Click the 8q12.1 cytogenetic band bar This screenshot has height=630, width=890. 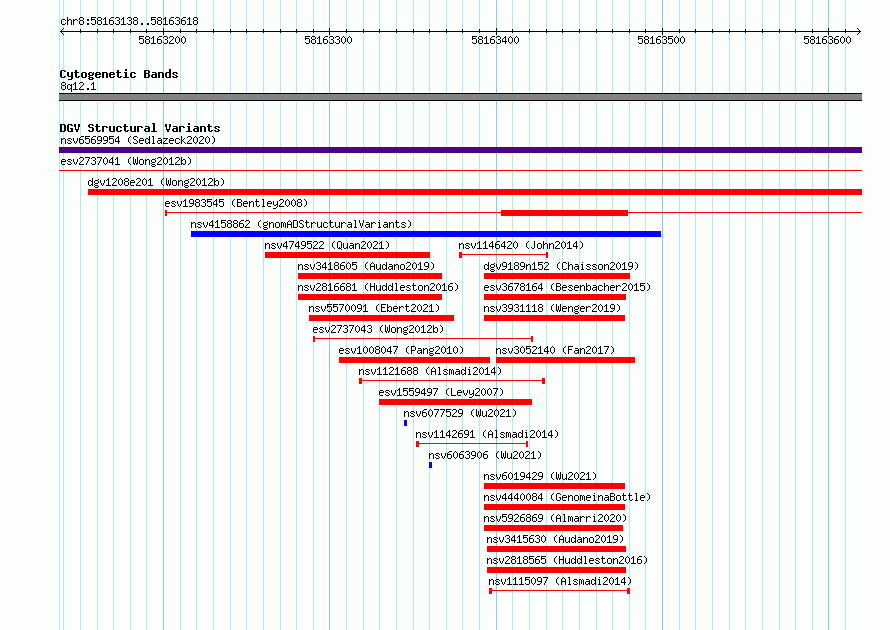click(x=460, y=97)
